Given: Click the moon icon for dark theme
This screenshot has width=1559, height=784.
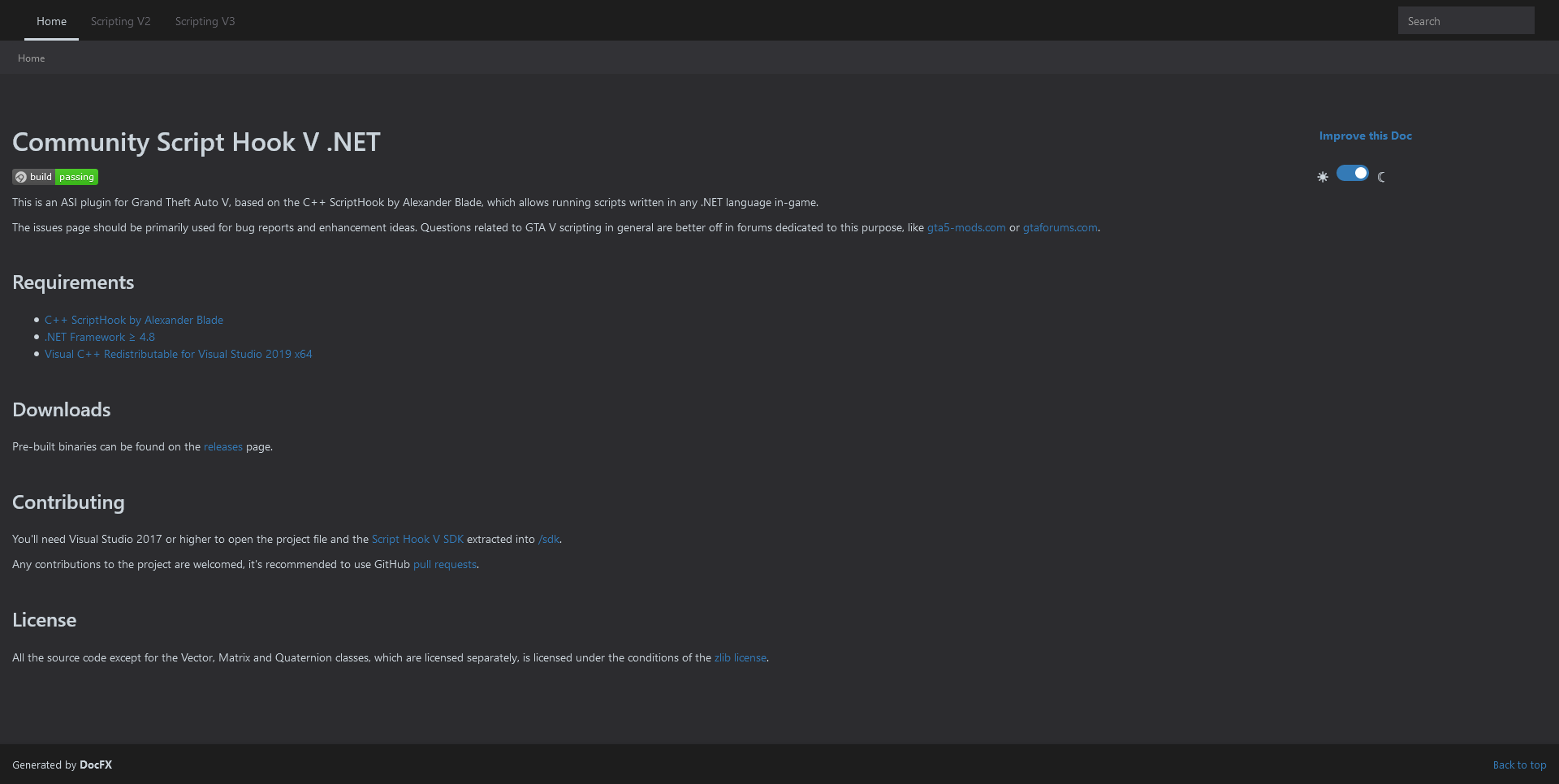Looking at the screenshot, I should 1381,175.
